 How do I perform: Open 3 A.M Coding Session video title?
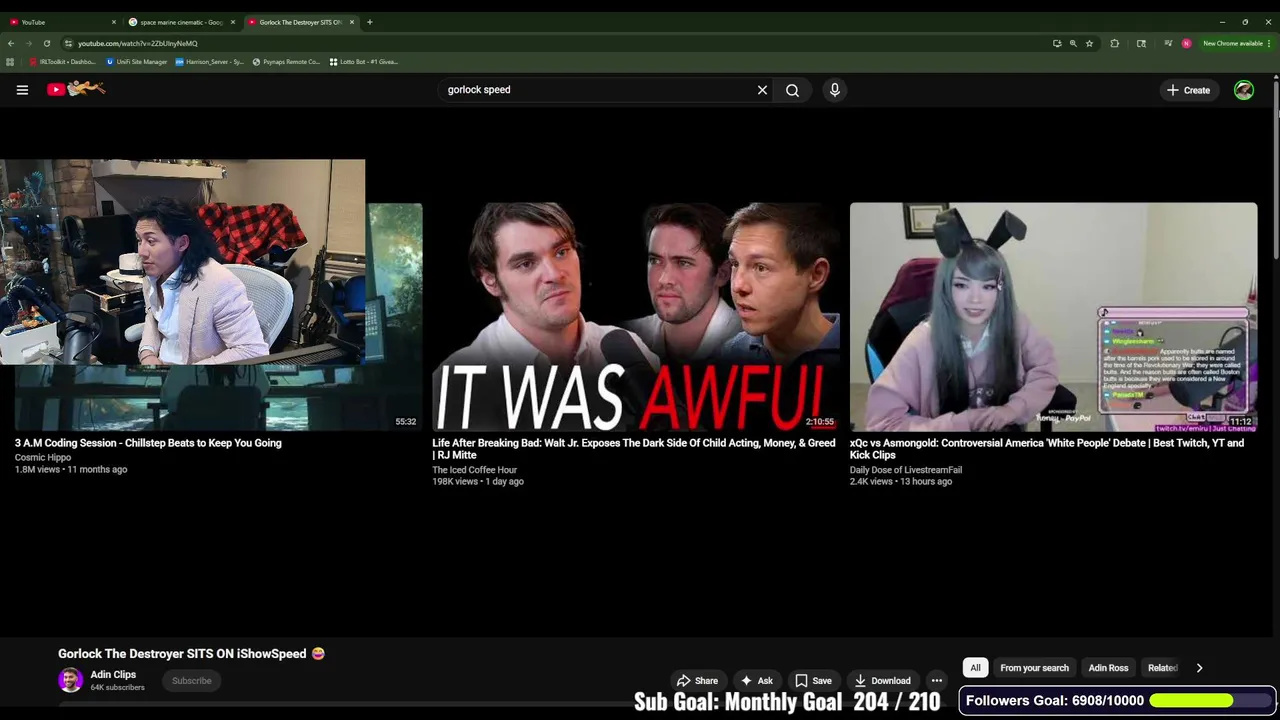[x=148, y=443]
